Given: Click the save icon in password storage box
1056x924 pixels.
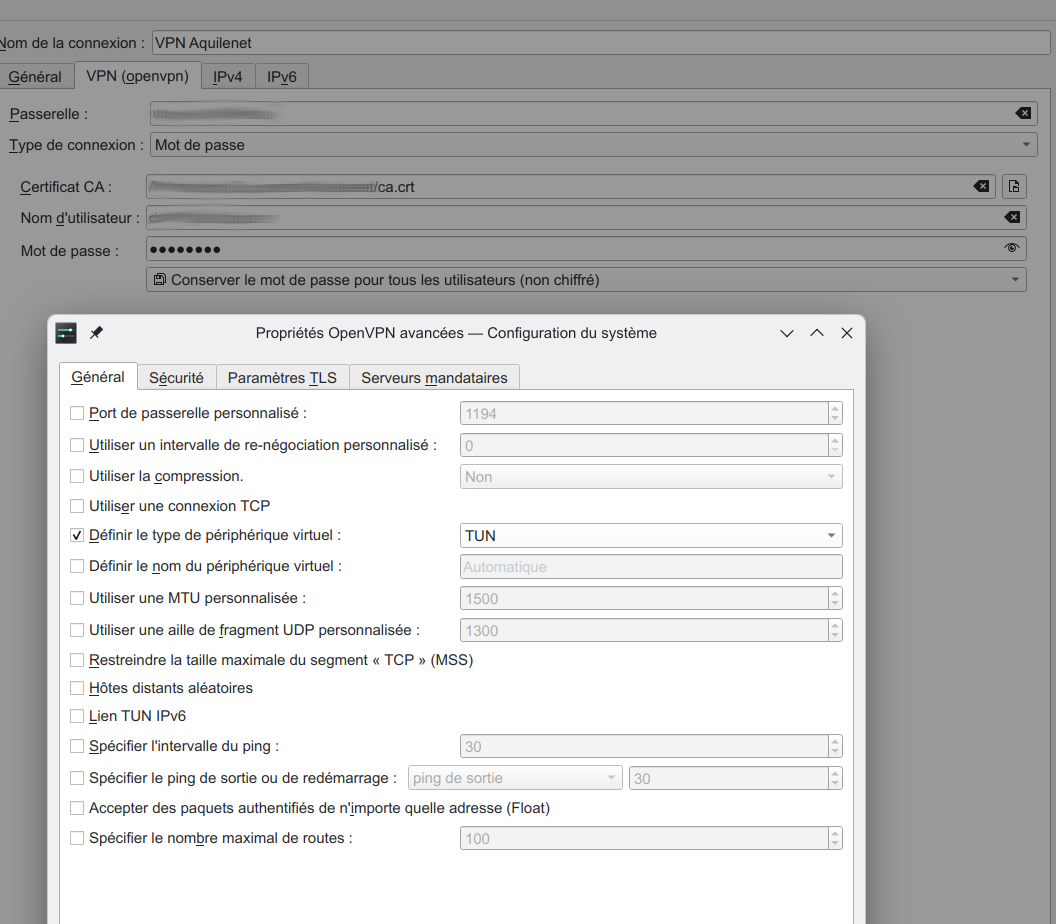Looking at the screenshot, I should [160, 280].
